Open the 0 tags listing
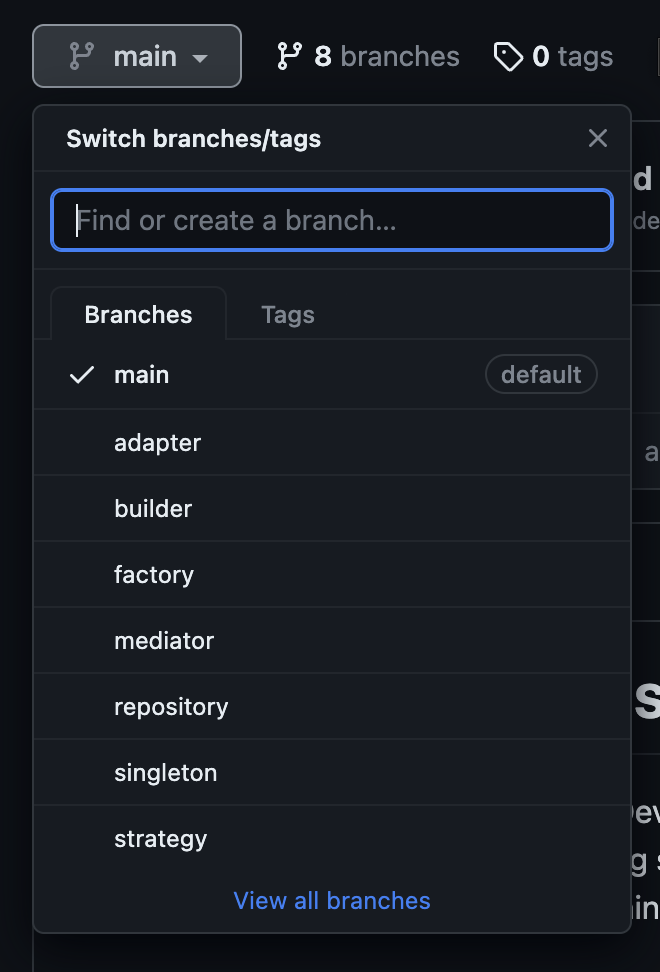 [553, 56]
